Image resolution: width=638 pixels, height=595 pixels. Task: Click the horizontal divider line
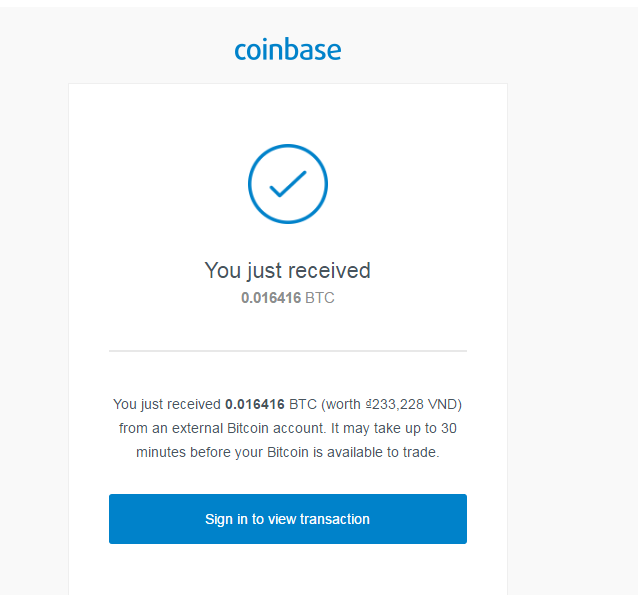[288, 351]
